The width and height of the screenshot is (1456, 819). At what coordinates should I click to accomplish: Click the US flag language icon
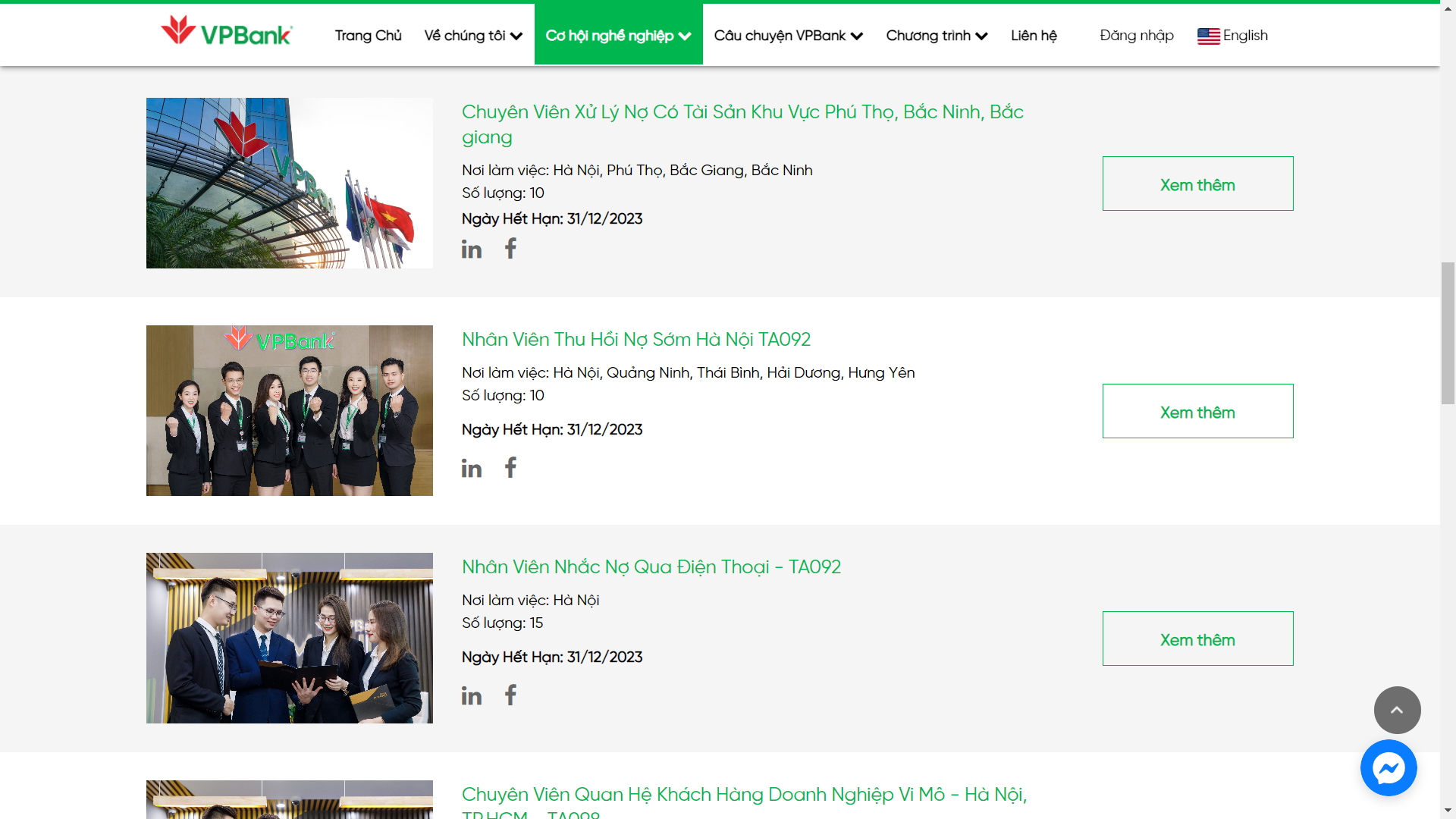point(1208,36)
